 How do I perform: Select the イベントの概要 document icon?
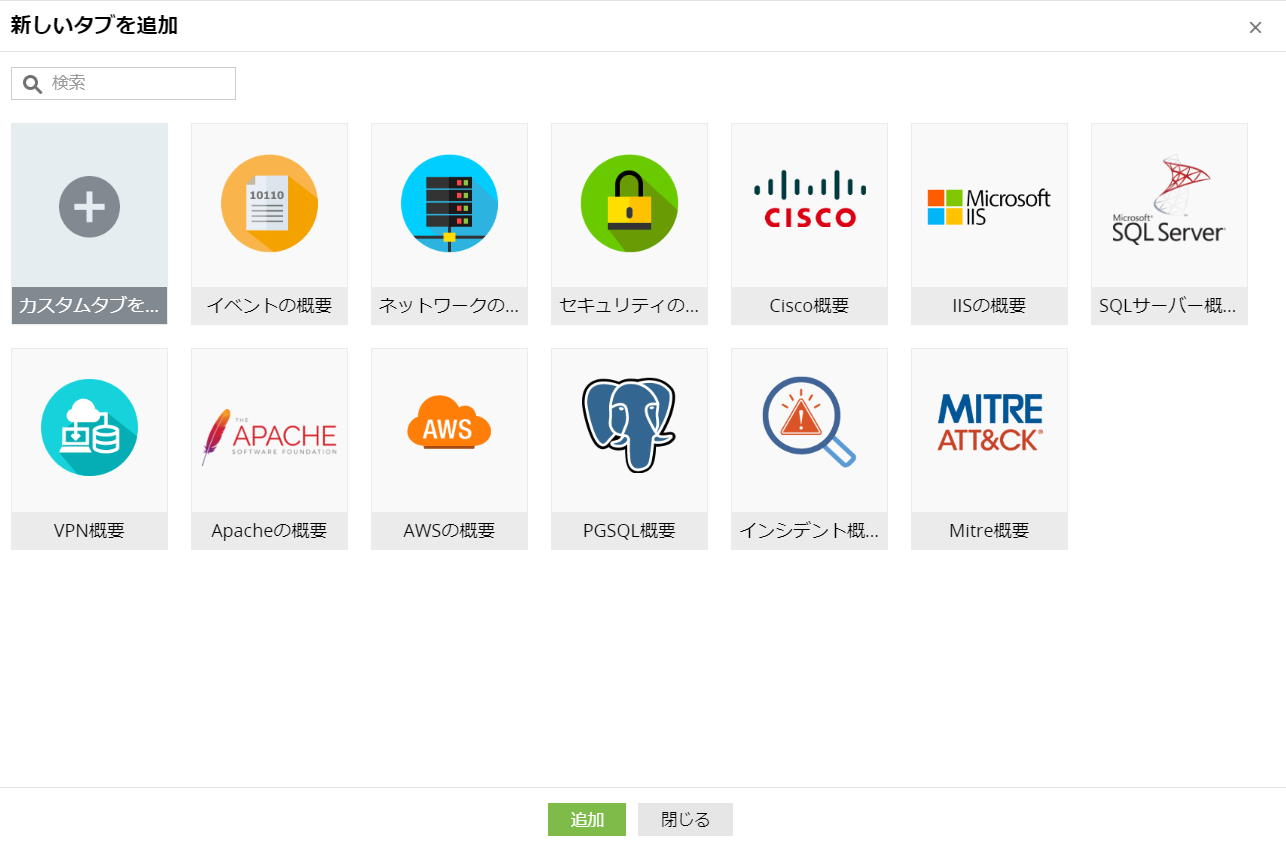269,204
